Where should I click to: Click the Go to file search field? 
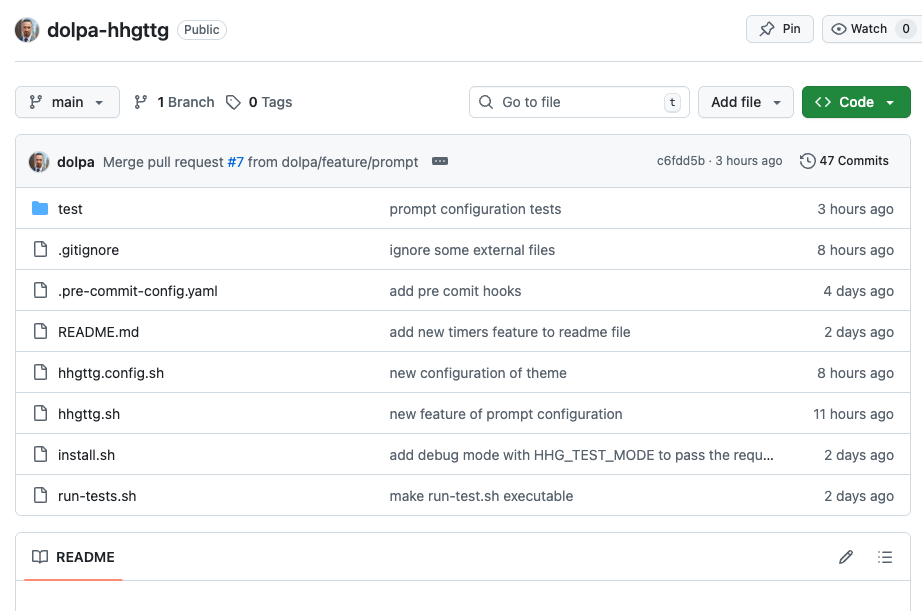(x=578, y=102)
